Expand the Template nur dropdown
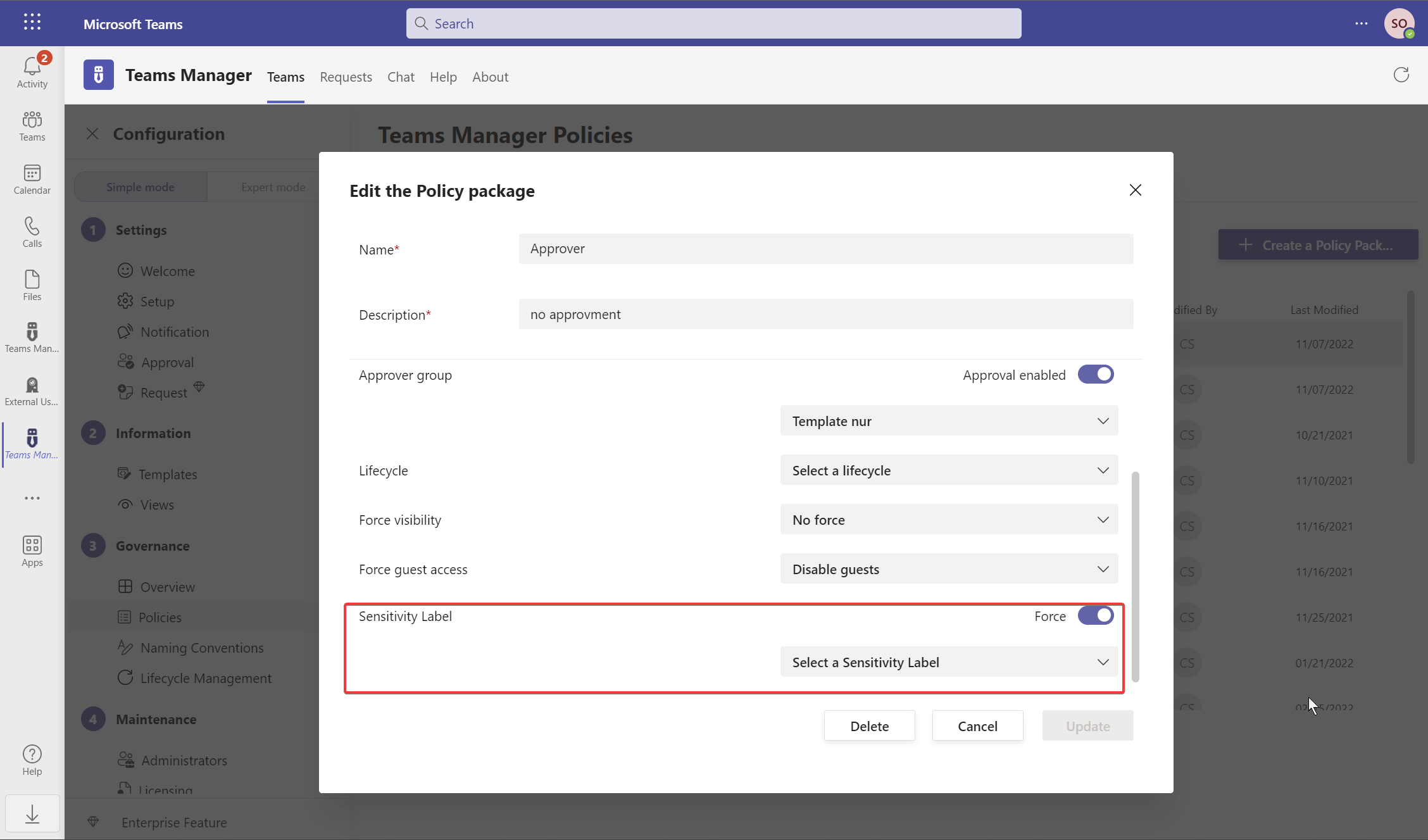Image resolution: width=1428 pixels, height=840 pixels. point(949,421)
